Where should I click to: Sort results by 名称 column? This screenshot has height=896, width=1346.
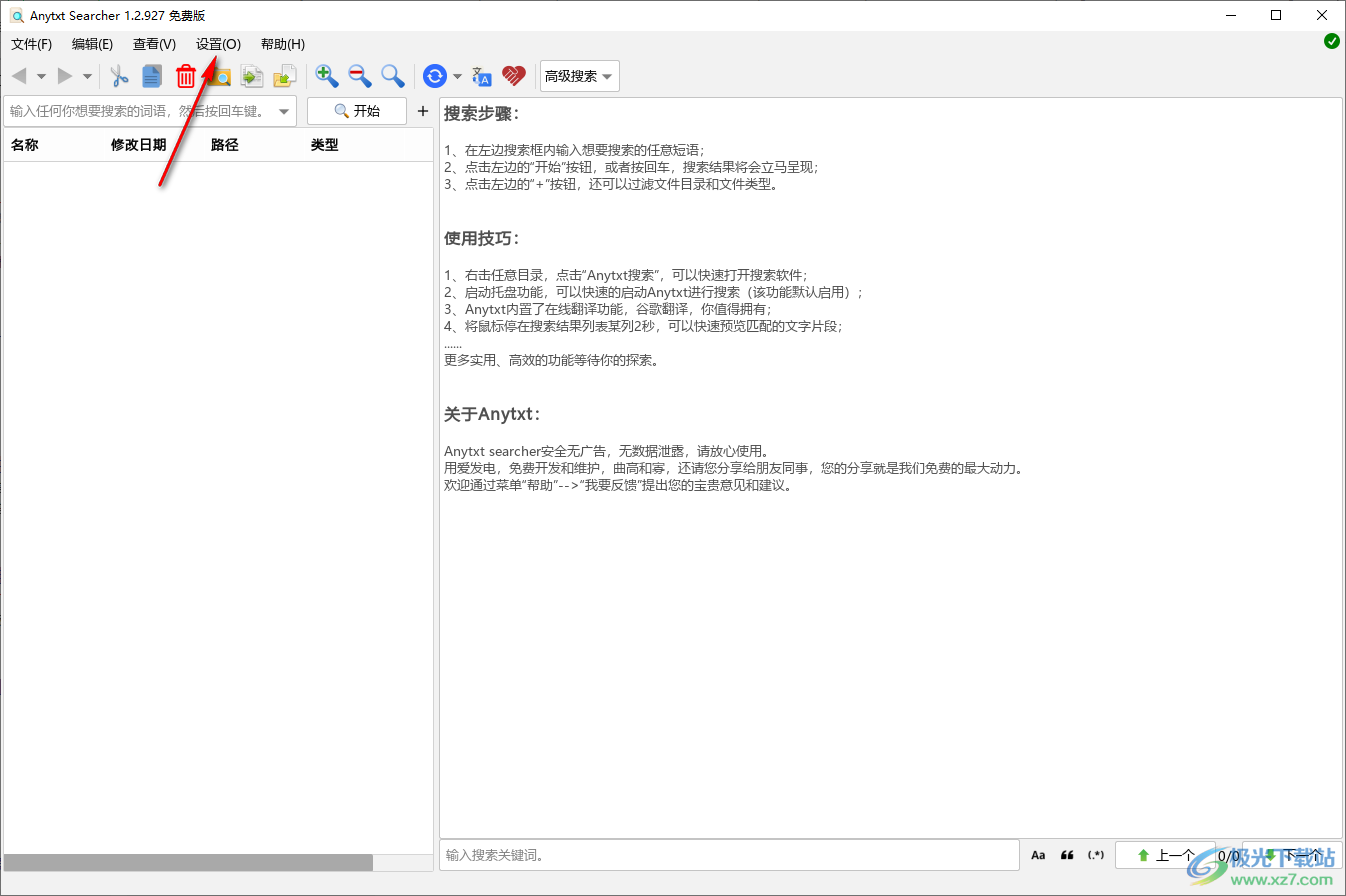(25, 145)
